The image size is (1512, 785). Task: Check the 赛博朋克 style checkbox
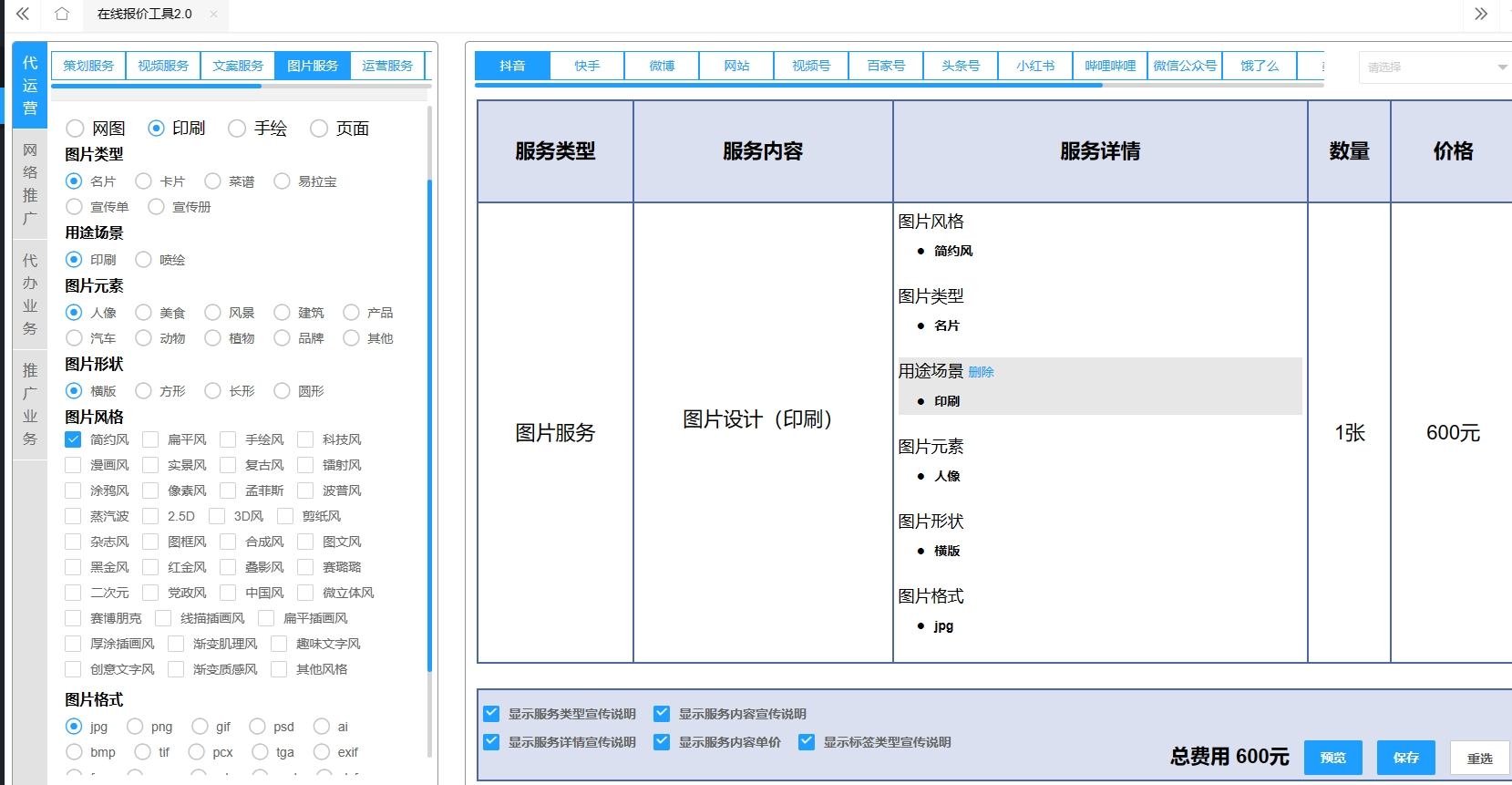[74, 618]
